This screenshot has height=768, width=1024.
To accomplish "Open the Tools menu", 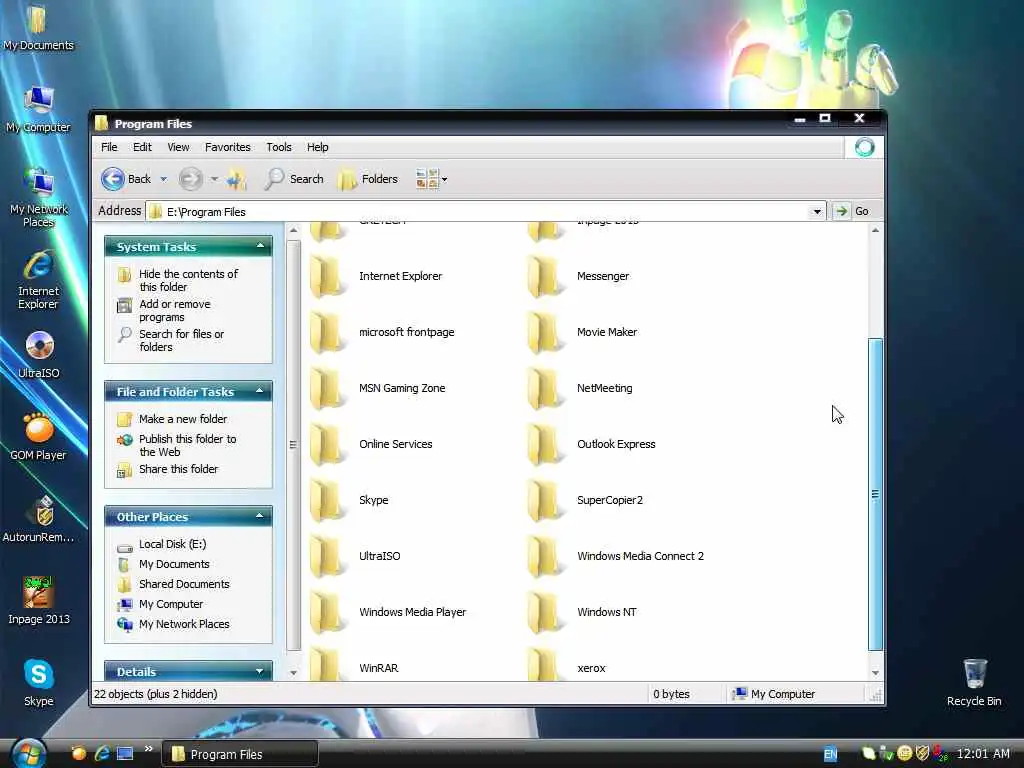I will coord(279,147).
